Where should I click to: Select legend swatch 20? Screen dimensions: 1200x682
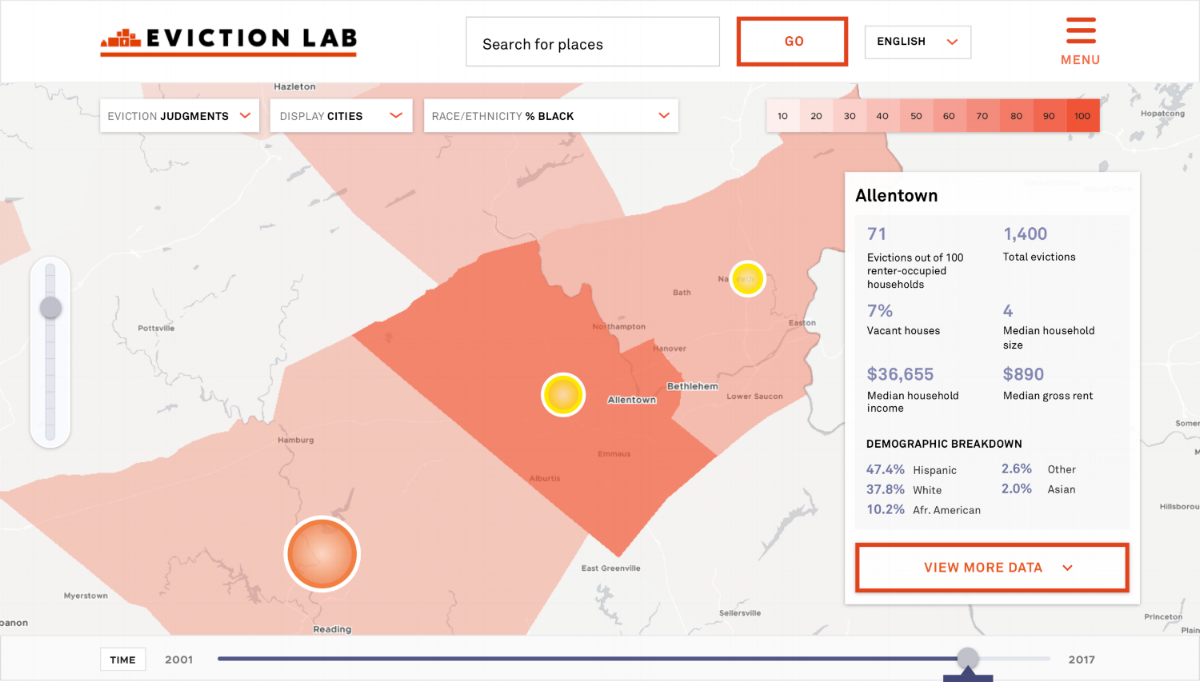click(816, 116)
